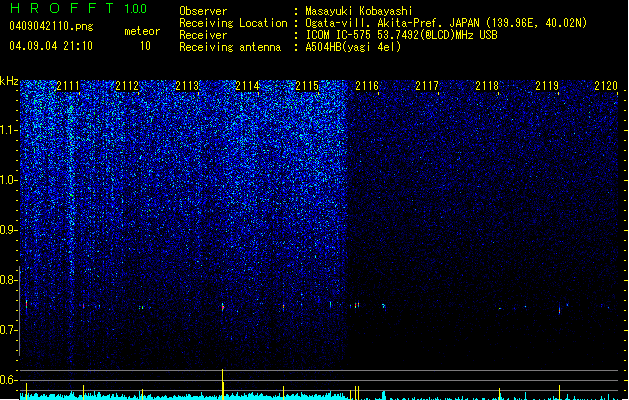Screen dimensions: 629x400
Task: Click the 1.1 kHz axis label
Action: point(8,130)
